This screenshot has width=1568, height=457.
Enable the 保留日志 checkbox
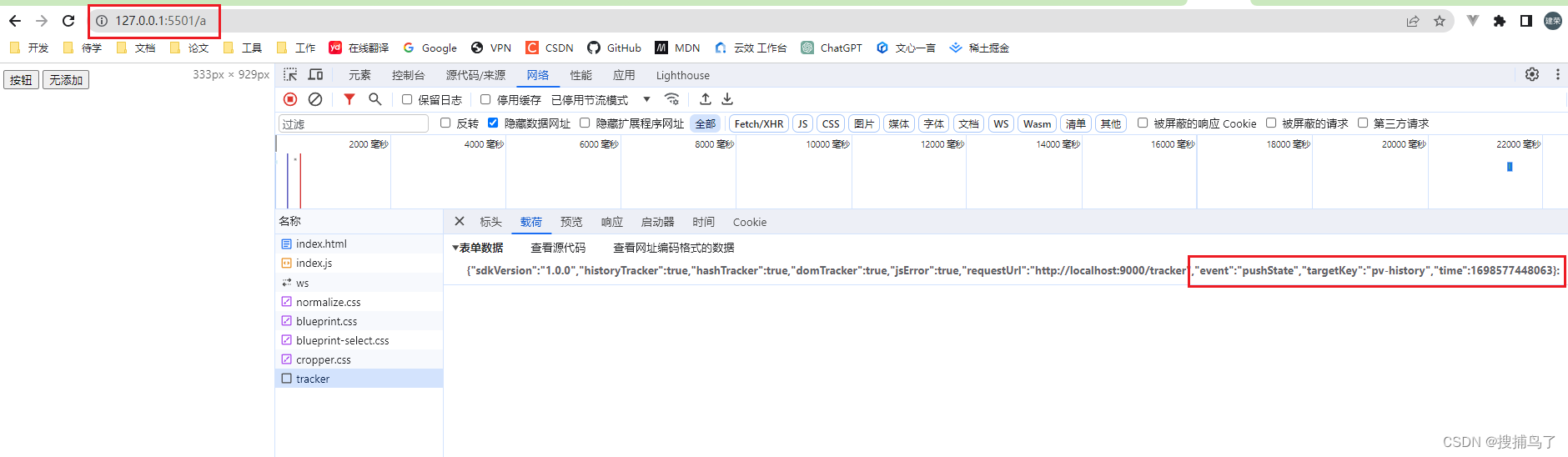[x=407, y=99]
